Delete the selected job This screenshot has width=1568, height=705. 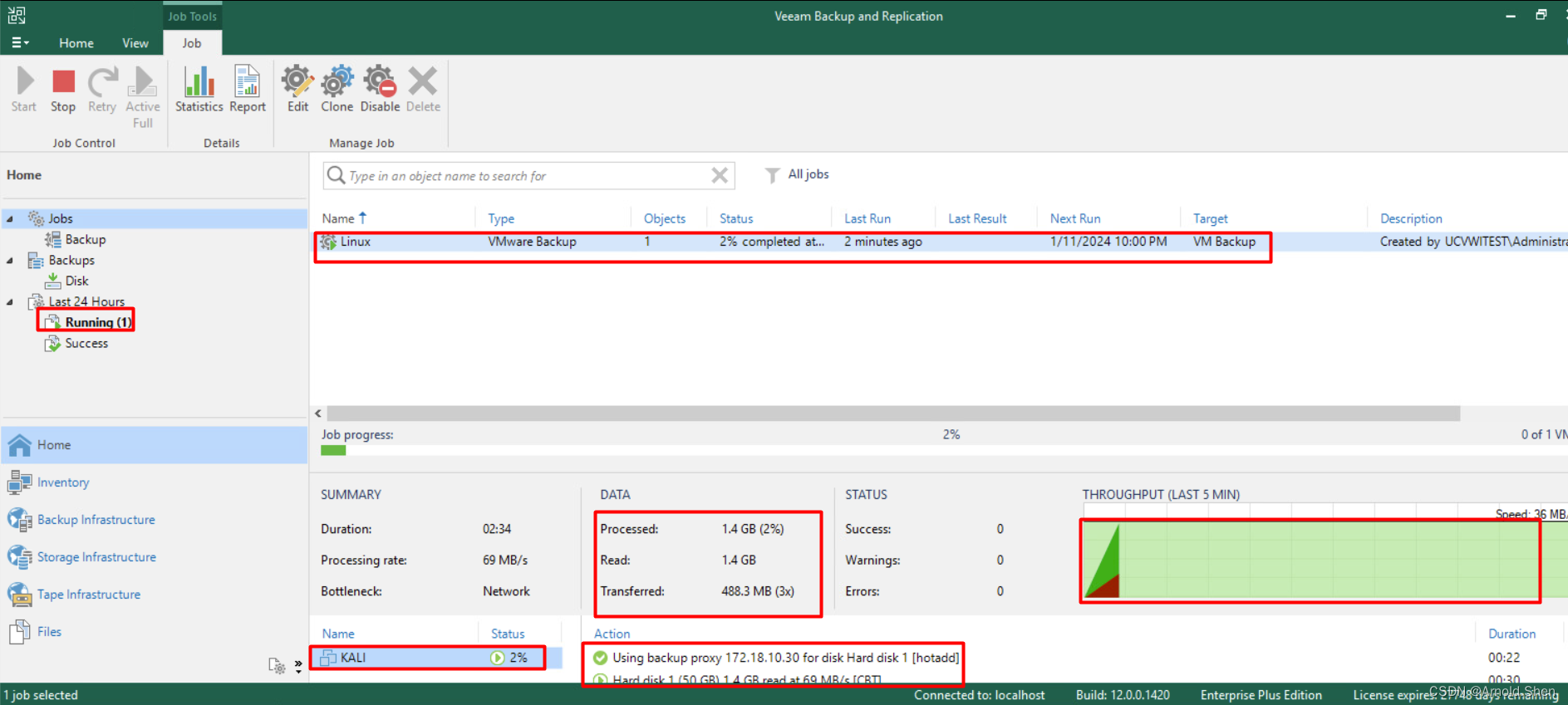(x=423, y=89)
